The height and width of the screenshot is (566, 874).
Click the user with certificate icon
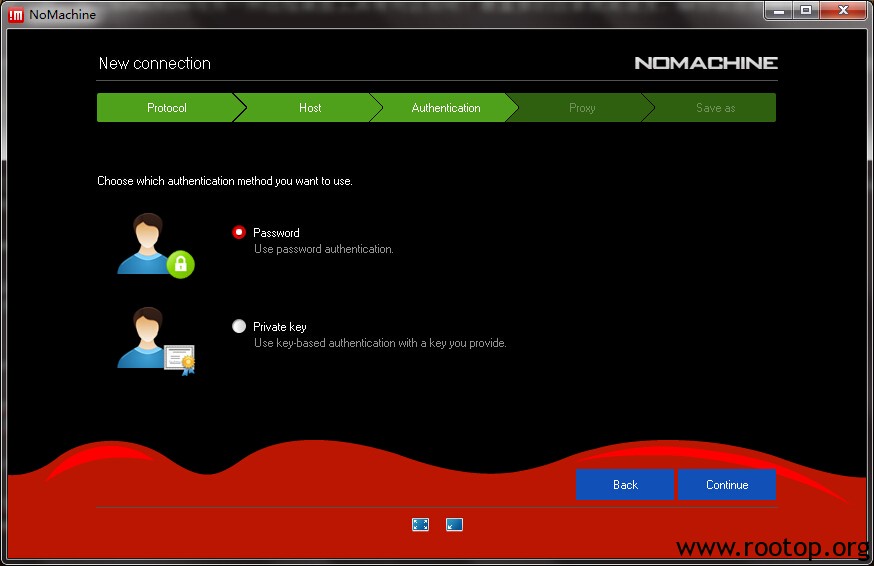tap(156, 340)
